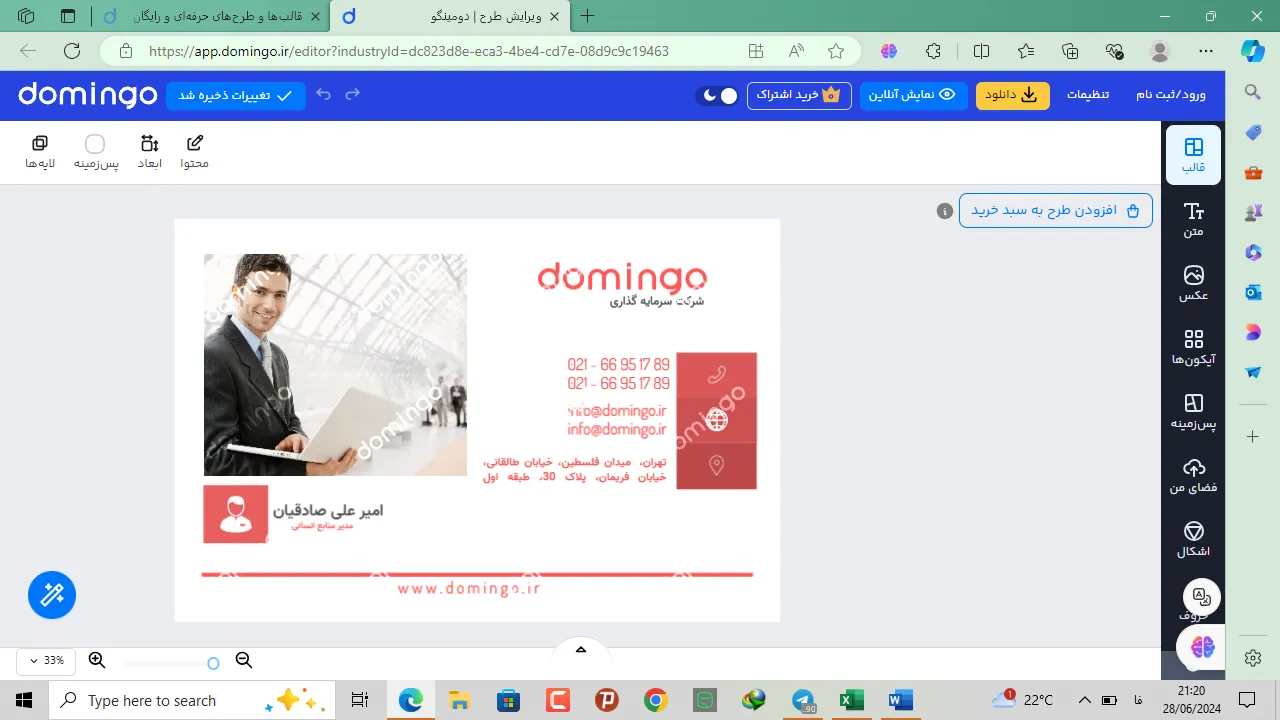Click نمایش آنلاین online preview button
This screenshot has height=720, width=1280.
click(x=914, y=95)
